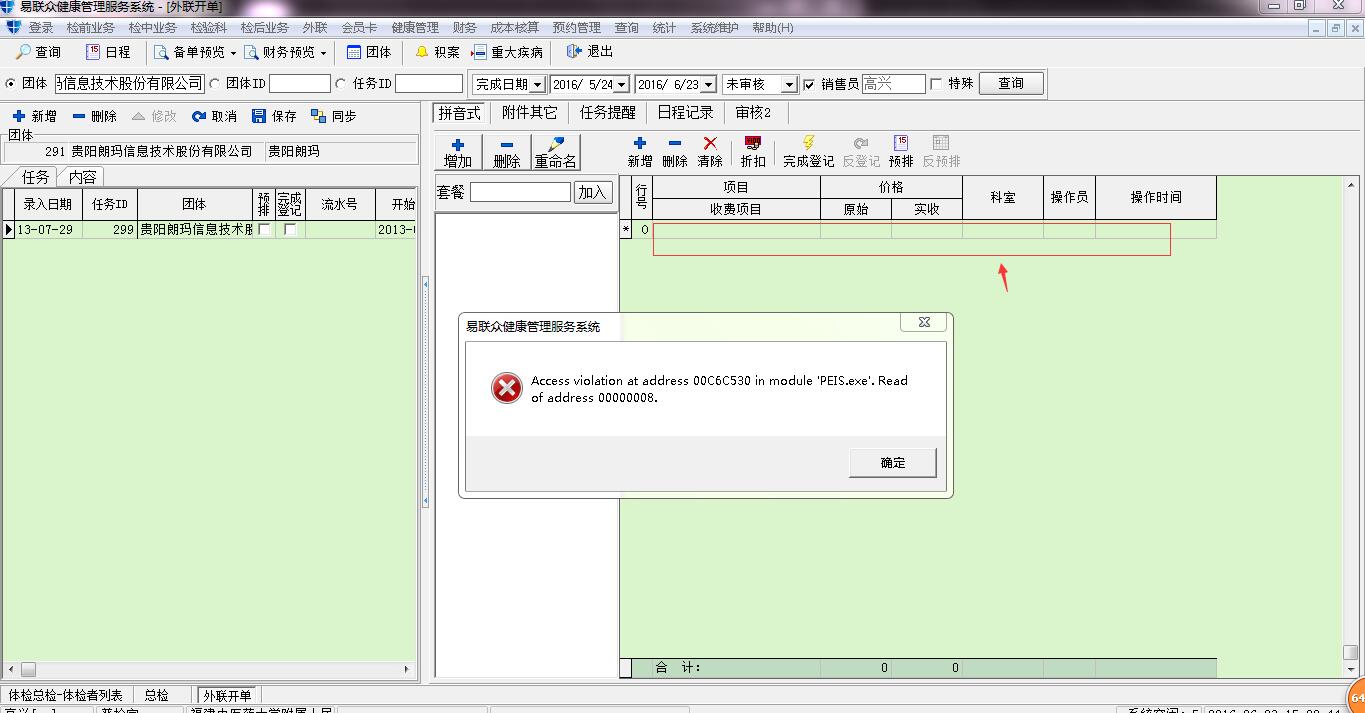Viewport: 1365px width, 713px height.
Task: Open the 2016/5/24 start date picker
Action: click(622, 84)
